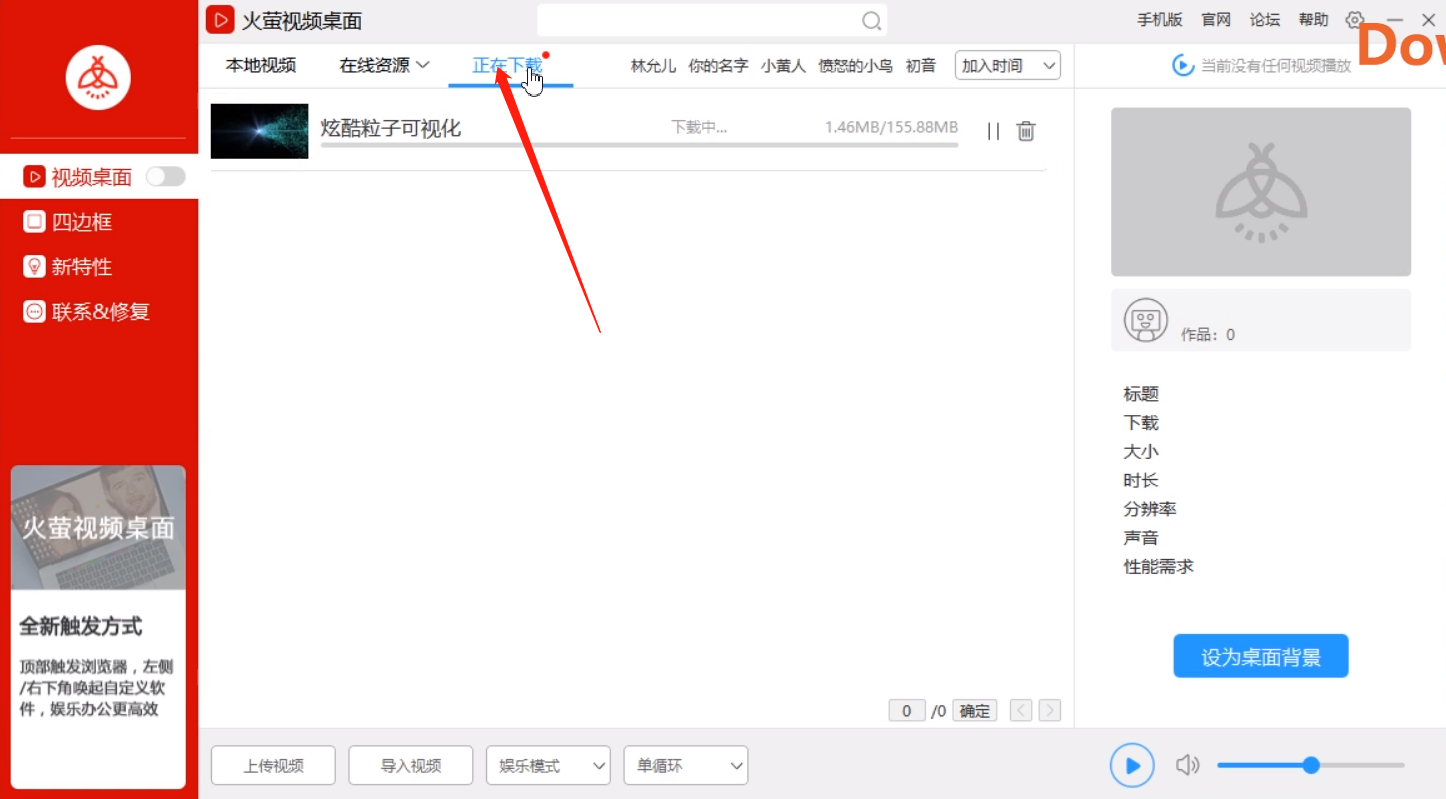Switch to the 本地视频 tab
Image resolution: width=1446 pixels, height=799 pixels.
click(x=260, y=63)
